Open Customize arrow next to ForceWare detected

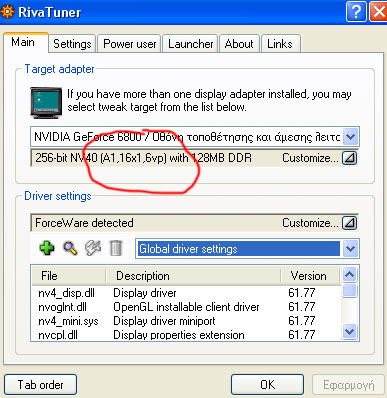coord(349,223)
